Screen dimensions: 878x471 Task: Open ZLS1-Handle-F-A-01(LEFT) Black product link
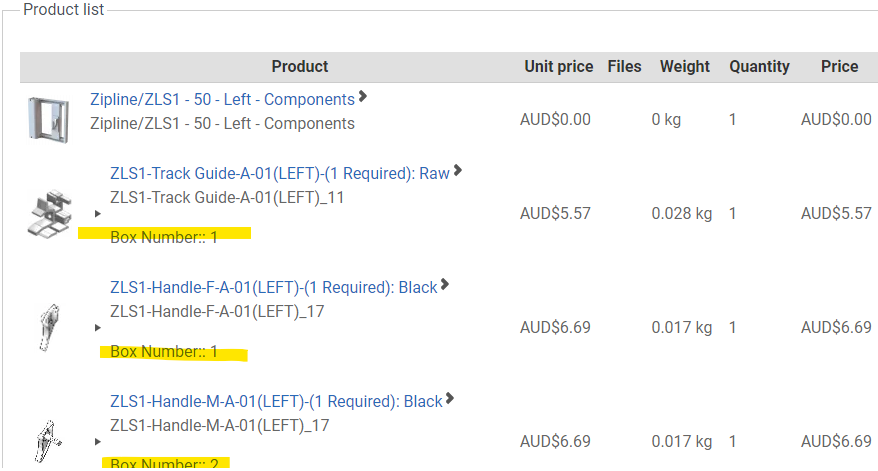(273, 287)
